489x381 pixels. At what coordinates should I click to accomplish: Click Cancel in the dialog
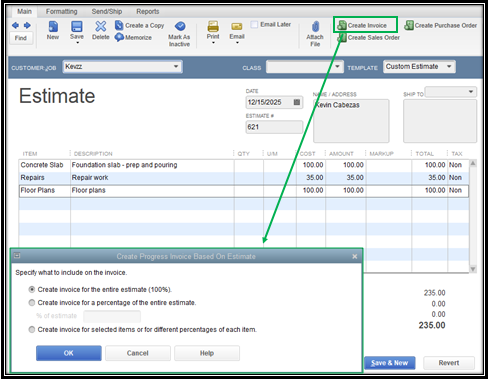point(138,353)
